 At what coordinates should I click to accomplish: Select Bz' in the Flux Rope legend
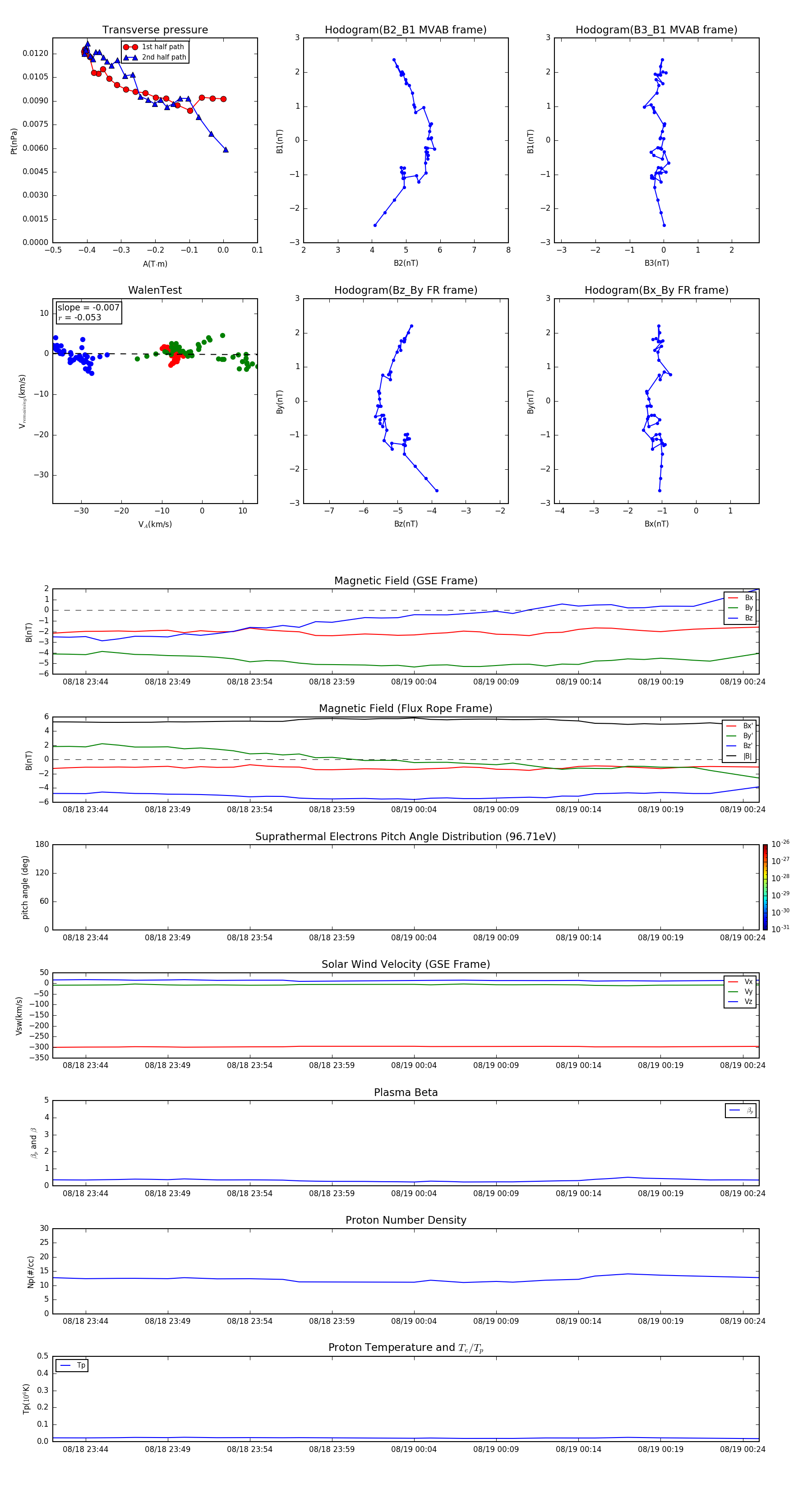(740, 746)
